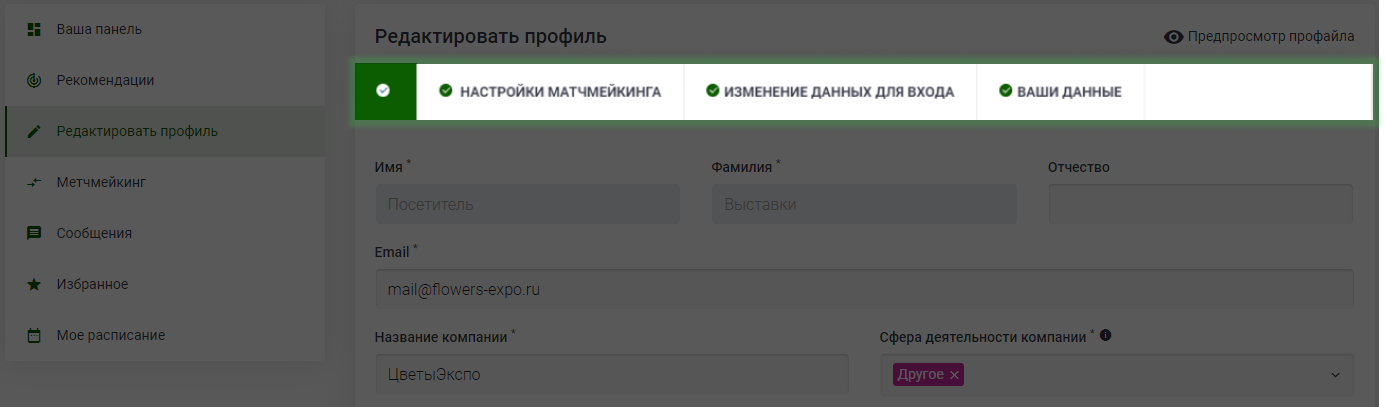Screen dimensions: 1385x407
Task: Click the Сообщения chat bubble icon
Action: [34, 233]
